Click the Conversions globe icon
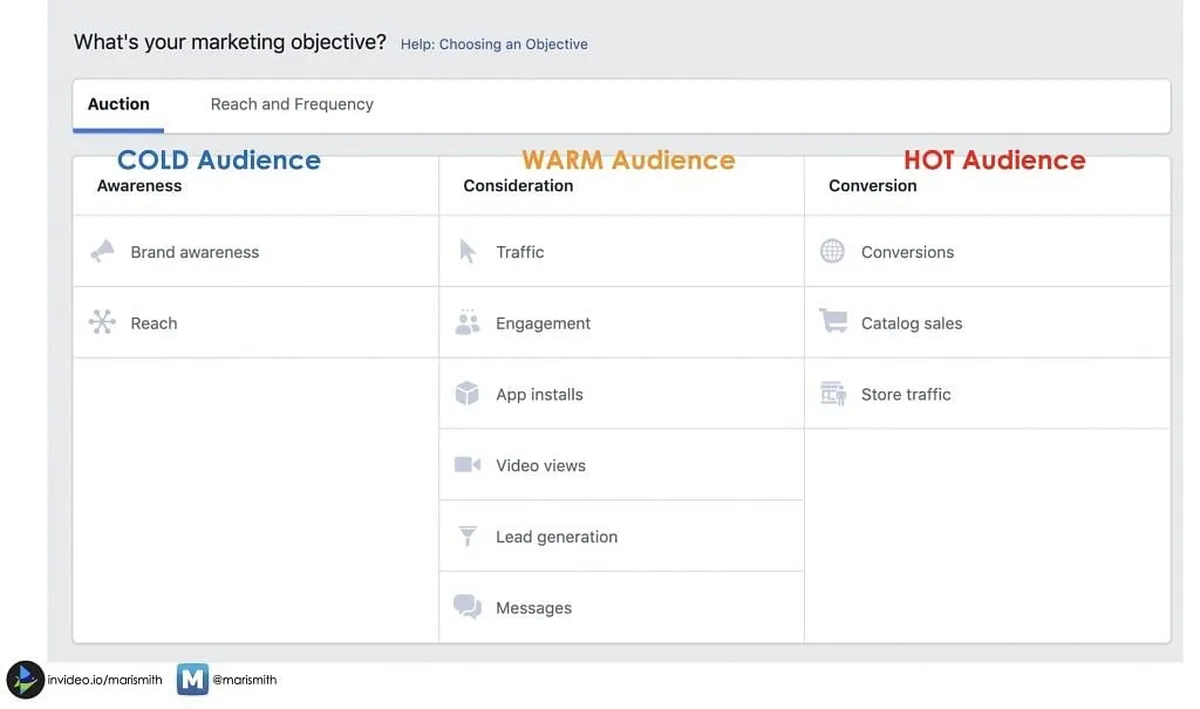1200x709 pixels. tap(832, 251)
